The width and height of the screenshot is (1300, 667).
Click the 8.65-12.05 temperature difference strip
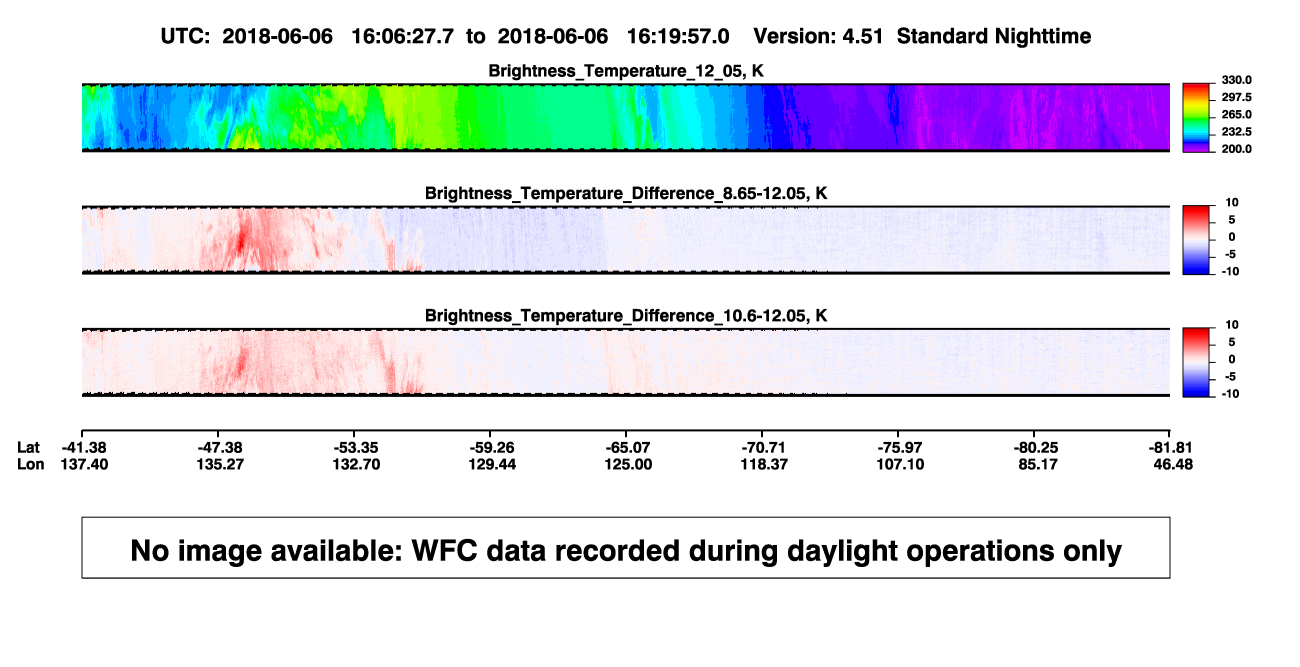[626, 239]
